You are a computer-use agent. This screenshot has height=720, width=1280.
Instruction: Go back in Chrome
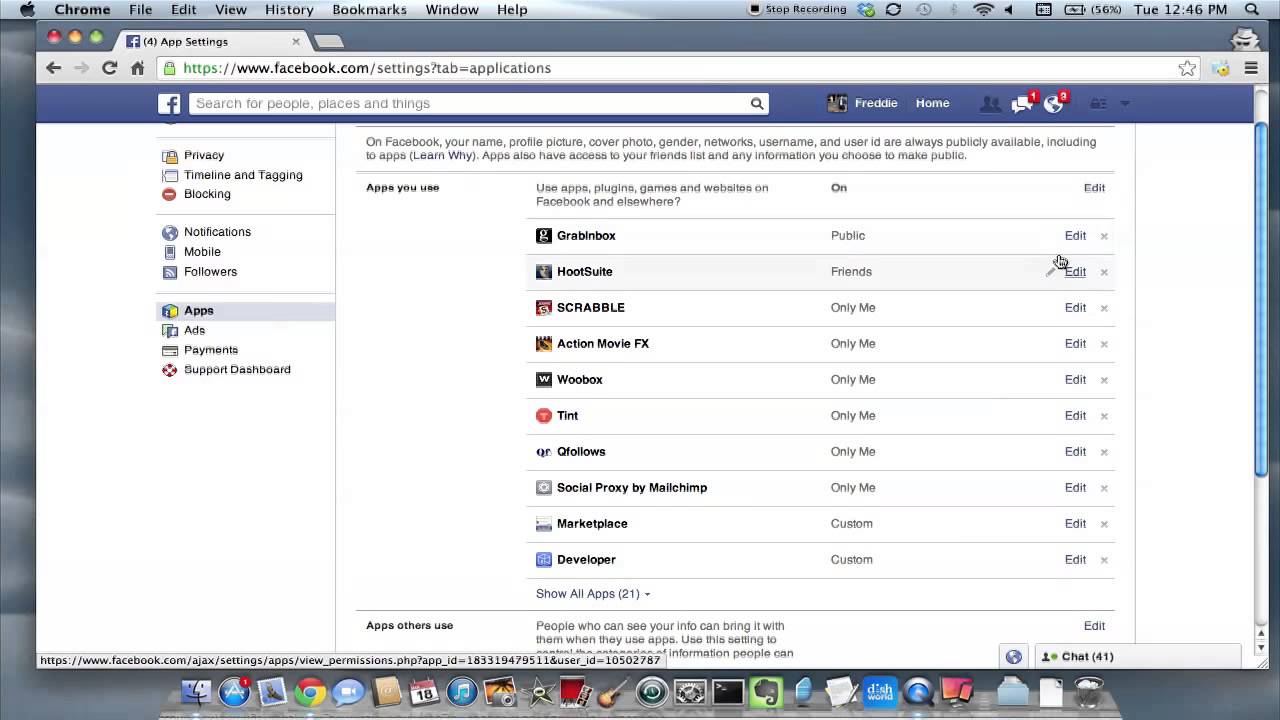(54, 68)
